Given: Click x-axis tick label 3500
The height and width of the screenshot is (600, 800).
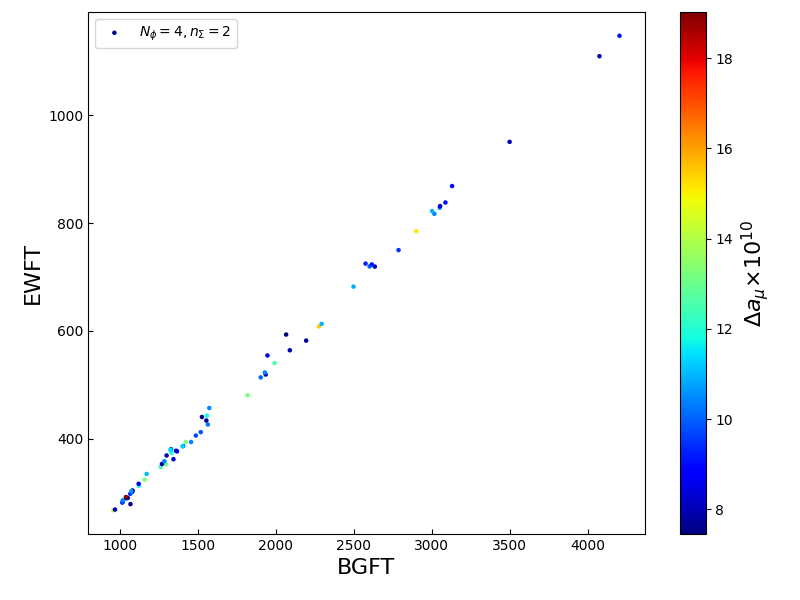Looking at the screenshot, I should (x=510, y=546).
